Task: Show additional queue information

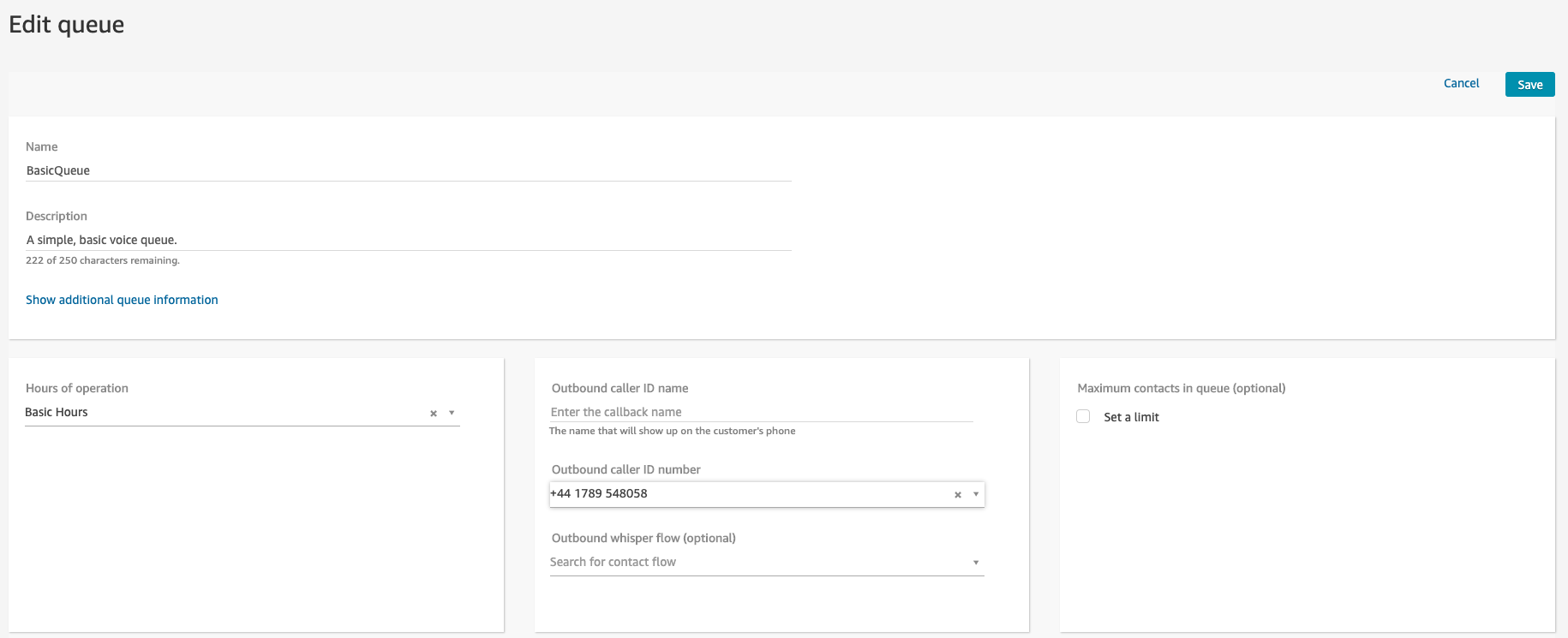Action: click(122, 300)
